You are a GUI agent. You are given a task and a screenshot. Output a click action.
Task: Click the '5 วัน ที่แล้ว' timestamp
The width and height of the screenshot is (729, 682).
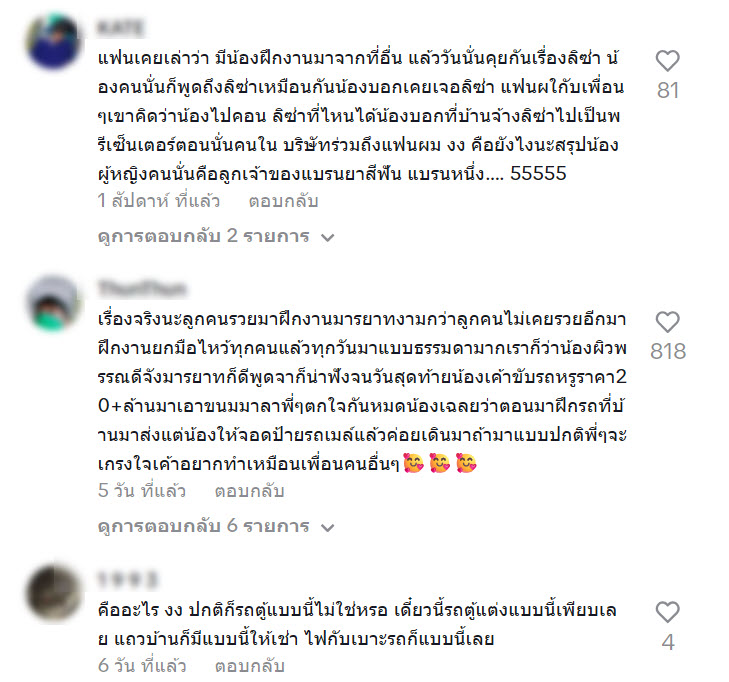[x=142, y=491]
